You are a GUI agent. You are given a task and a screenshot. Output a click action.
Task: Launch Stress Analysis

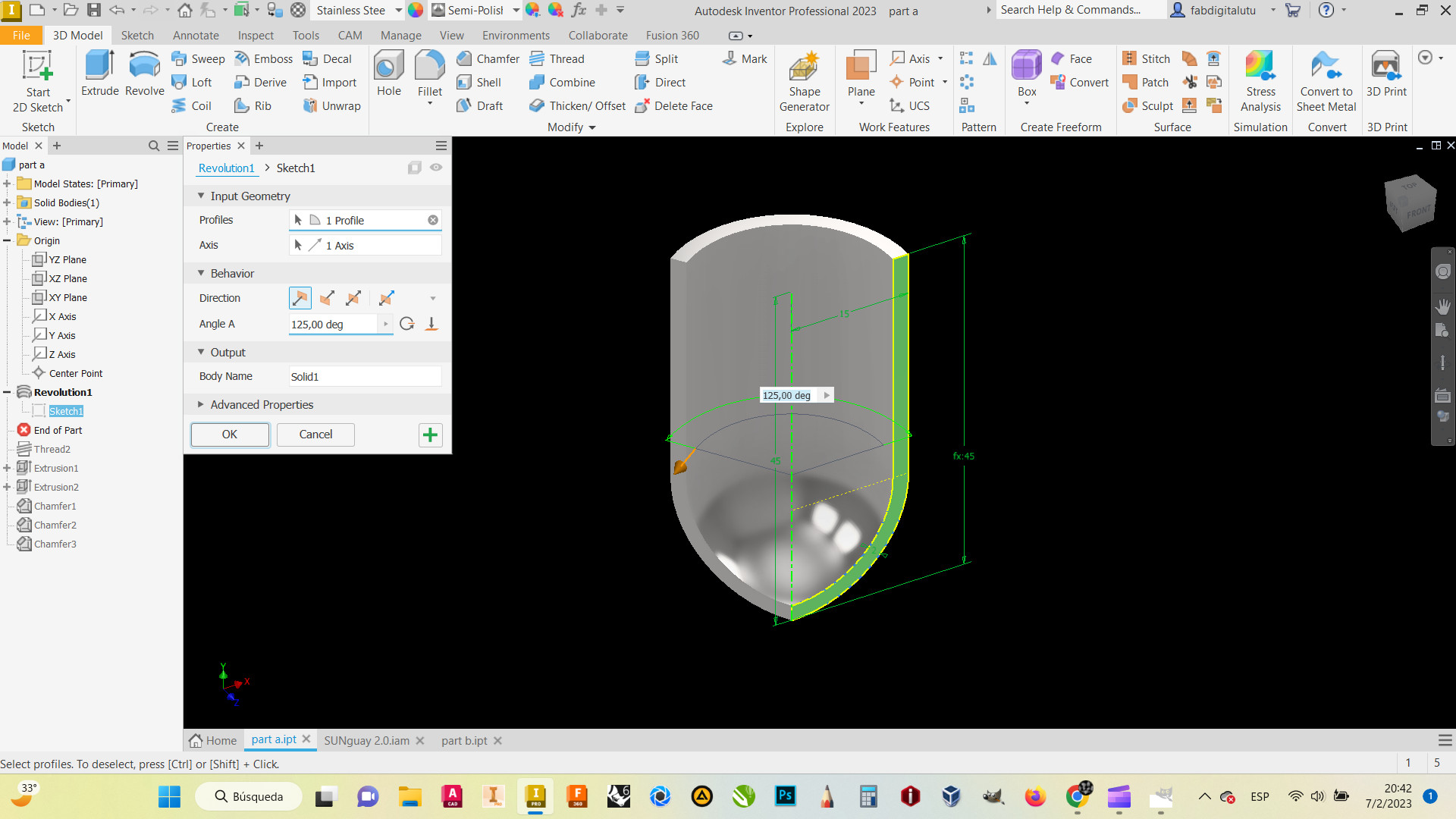(x=1260, y=81)
